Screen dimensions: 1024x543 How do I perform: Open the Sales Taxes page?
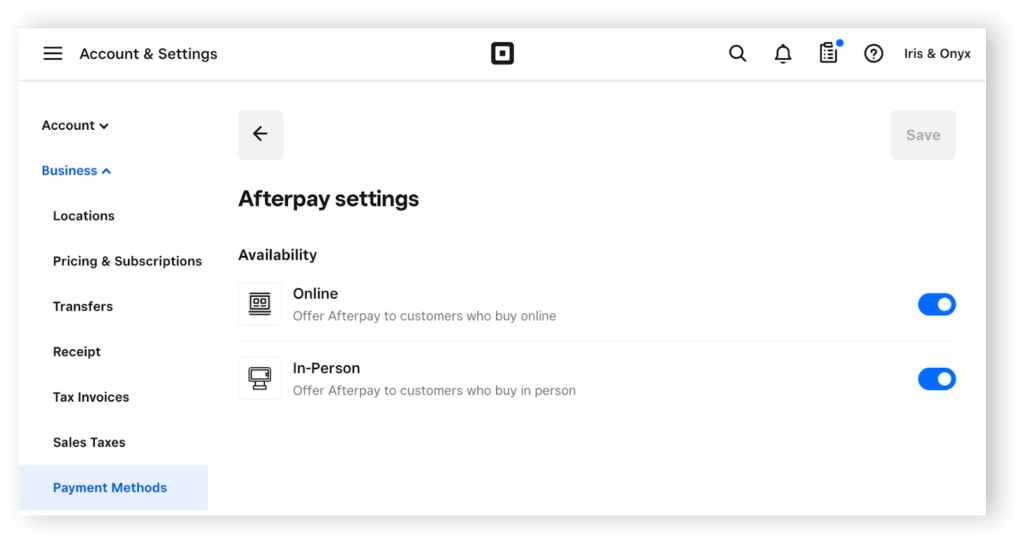(89, 442)
